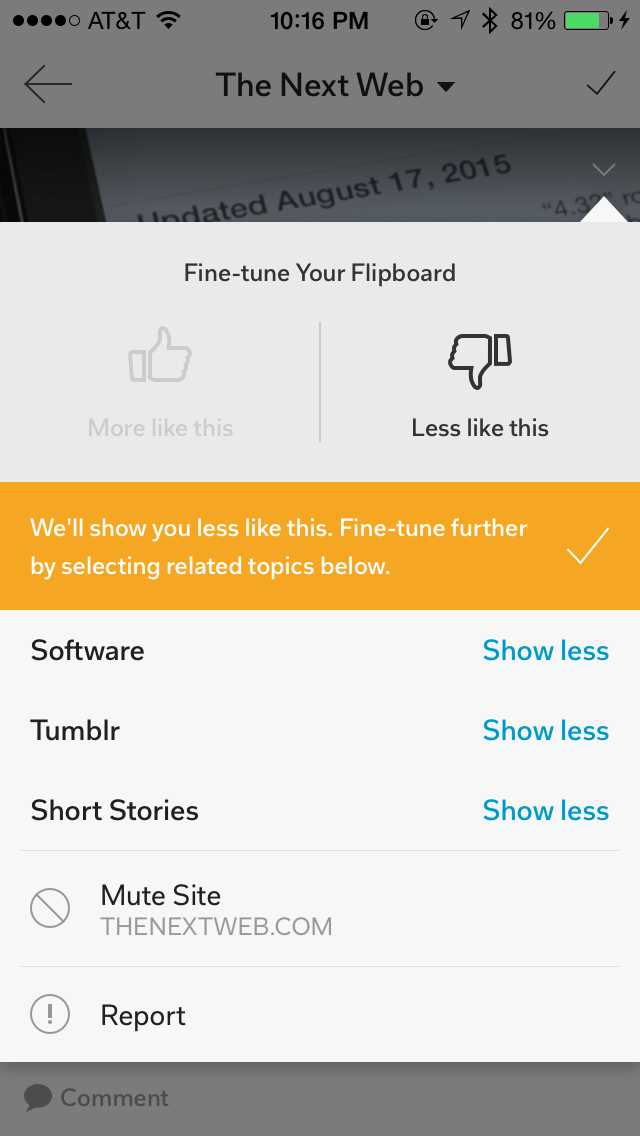
Task: Tap the Mute Site circle-slash icon
Action: 50,909
